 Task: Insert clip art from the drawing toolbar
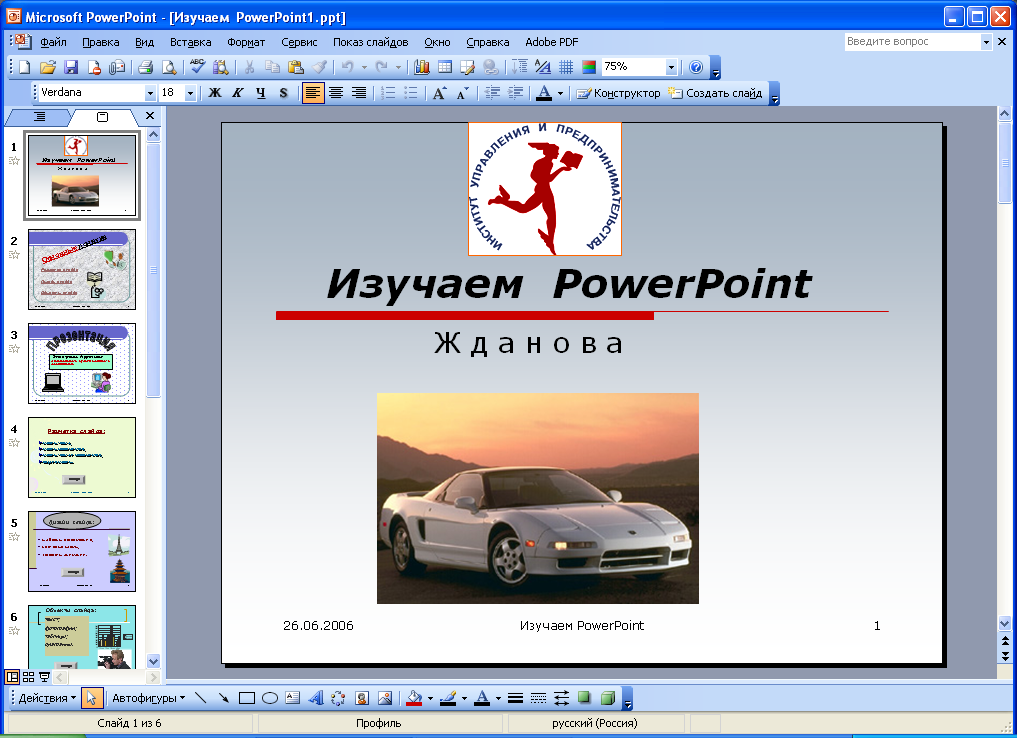click(x=362, y=698)
